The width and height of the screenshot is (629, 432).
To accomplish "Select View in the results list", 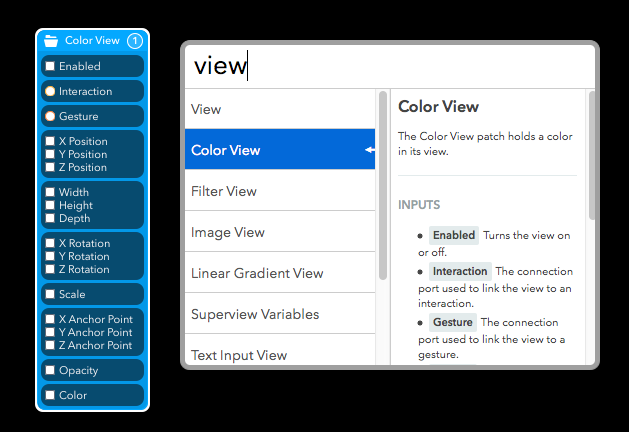I will click(x=280, y=109).
